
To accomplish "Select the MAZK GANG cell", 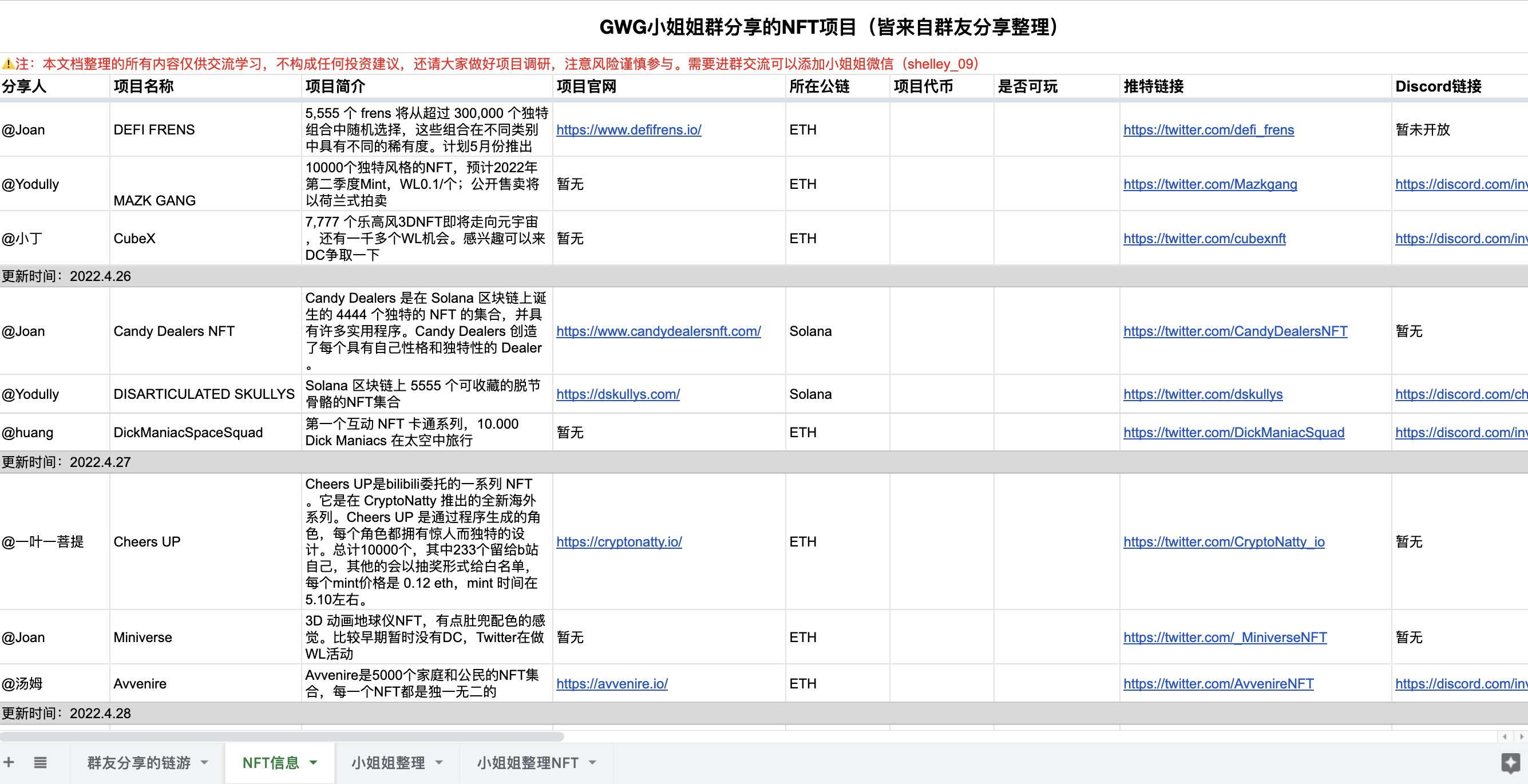I will click(x=205, y=184).
